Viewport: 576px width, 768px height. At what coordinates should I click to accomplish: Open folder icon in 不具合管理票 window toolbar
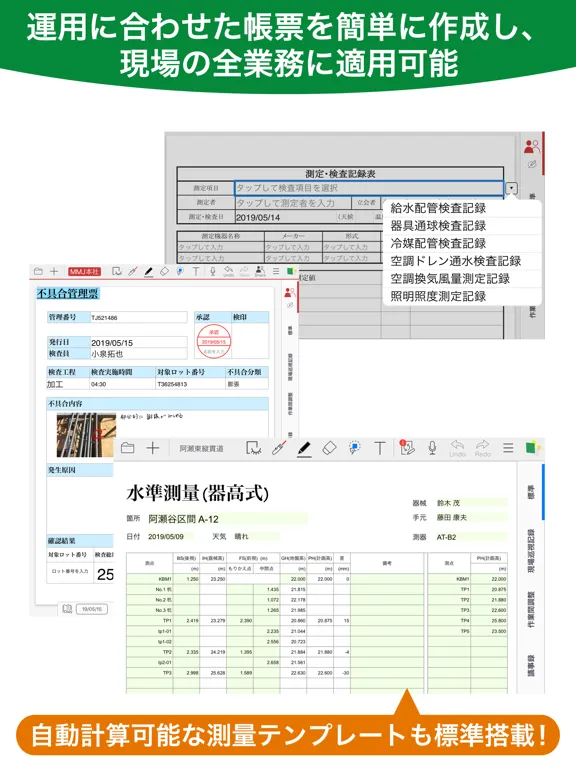point(38,271)
